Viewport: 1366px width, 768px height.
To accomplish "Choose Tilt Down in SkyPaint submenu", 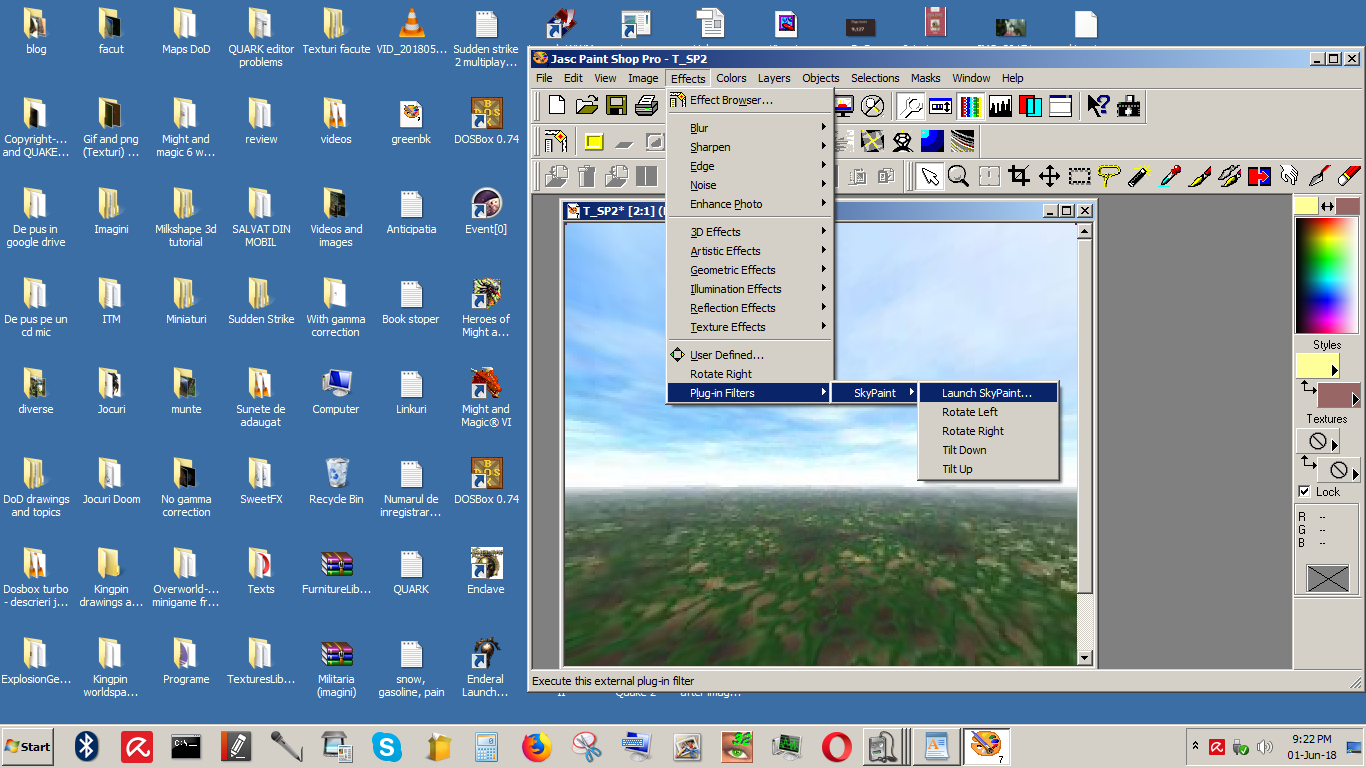I will tap(988, 450).
